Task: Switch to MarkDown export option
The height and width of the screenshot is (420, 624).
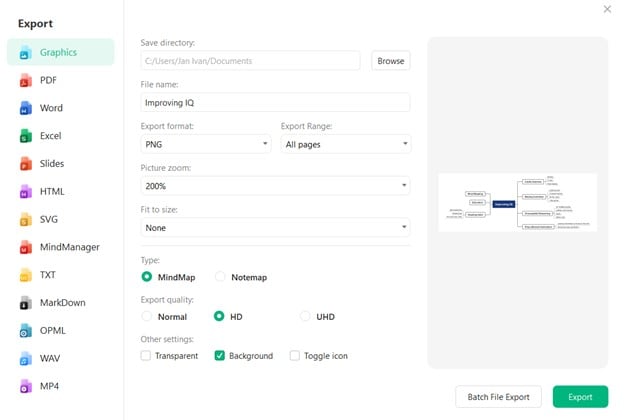Action: point(60,303)
